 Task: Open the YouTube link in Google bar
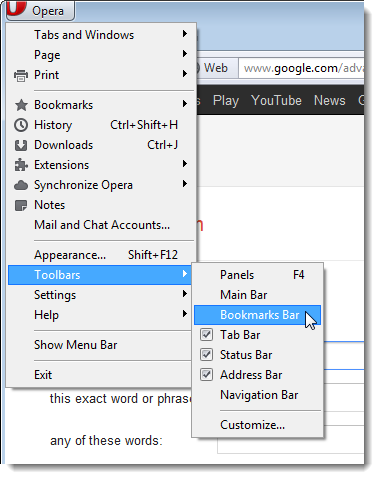pos(276,100)
